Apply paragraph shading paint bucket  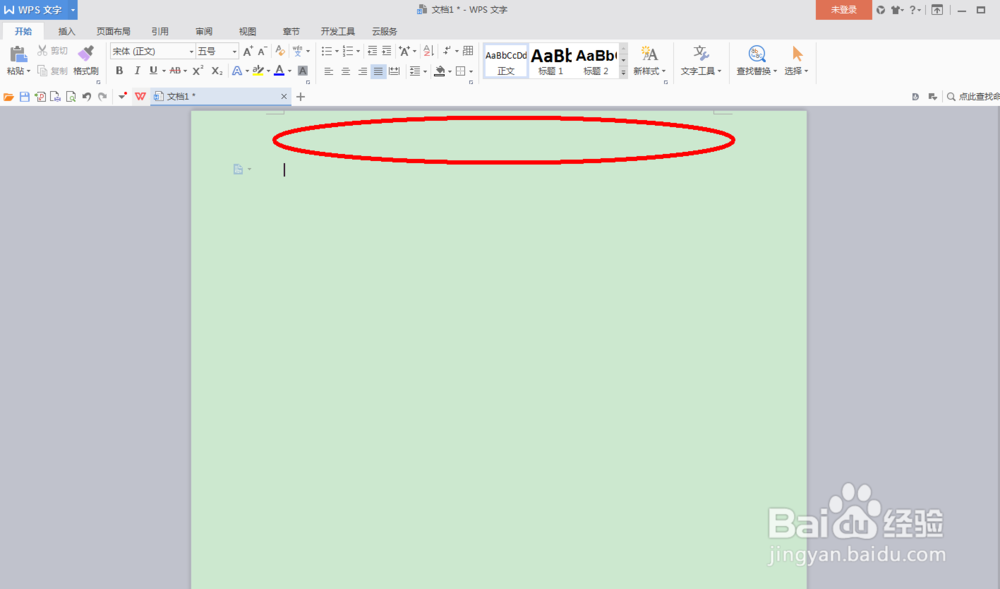point(439,71)
